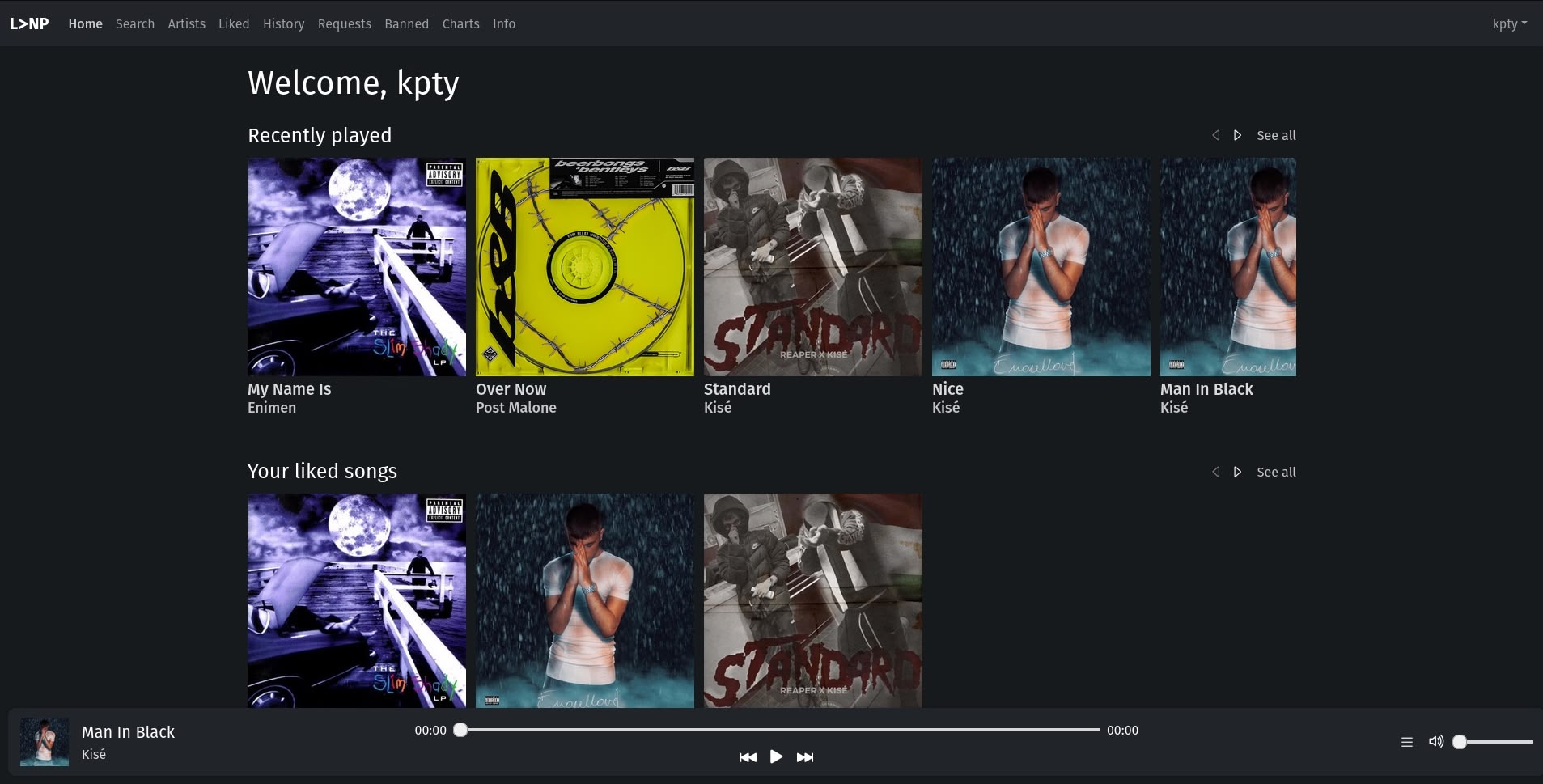
Task: Select Over Now album cover
Action: (x=585, y=267)
